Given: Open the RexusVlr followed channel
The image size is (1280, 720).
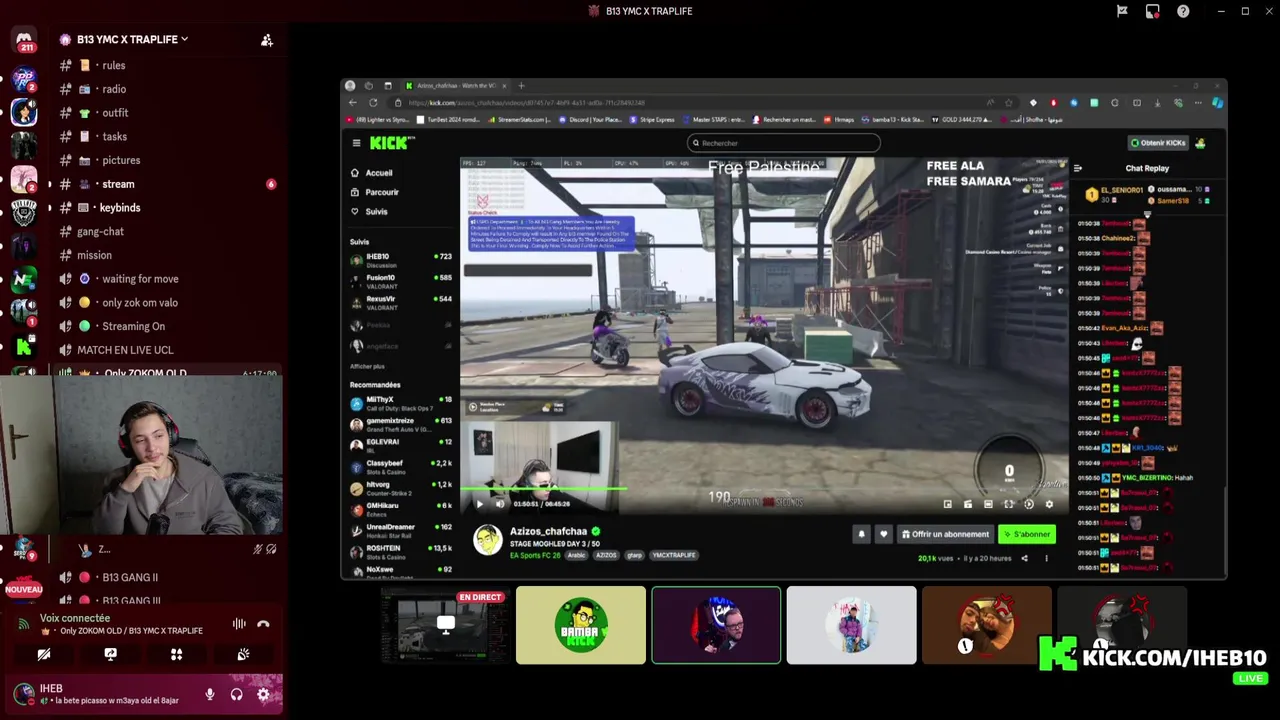Looking at the screenshot, I should pyautogui.click(x=401, y=302).
